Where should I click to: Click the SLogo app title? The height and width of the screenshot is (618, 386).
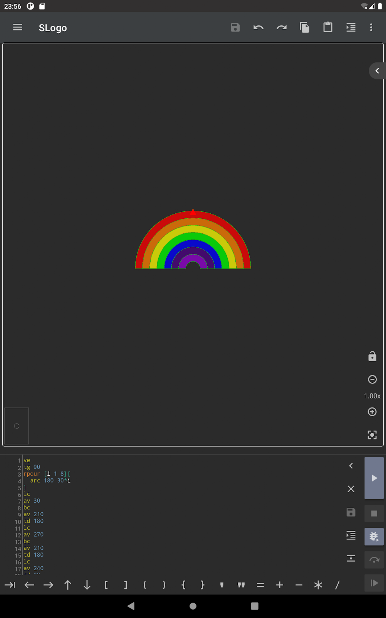pos(53,28)
